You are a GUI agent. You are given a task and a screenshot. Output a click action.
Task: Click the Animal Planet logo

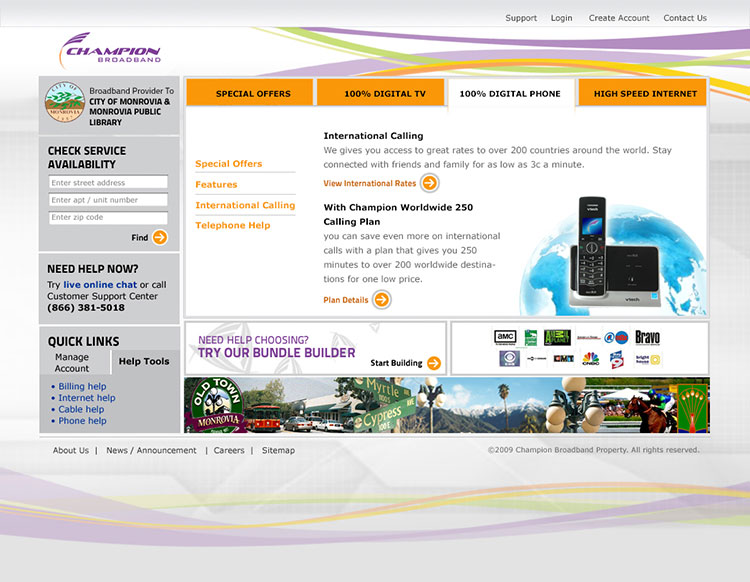(x=557, y=337)
